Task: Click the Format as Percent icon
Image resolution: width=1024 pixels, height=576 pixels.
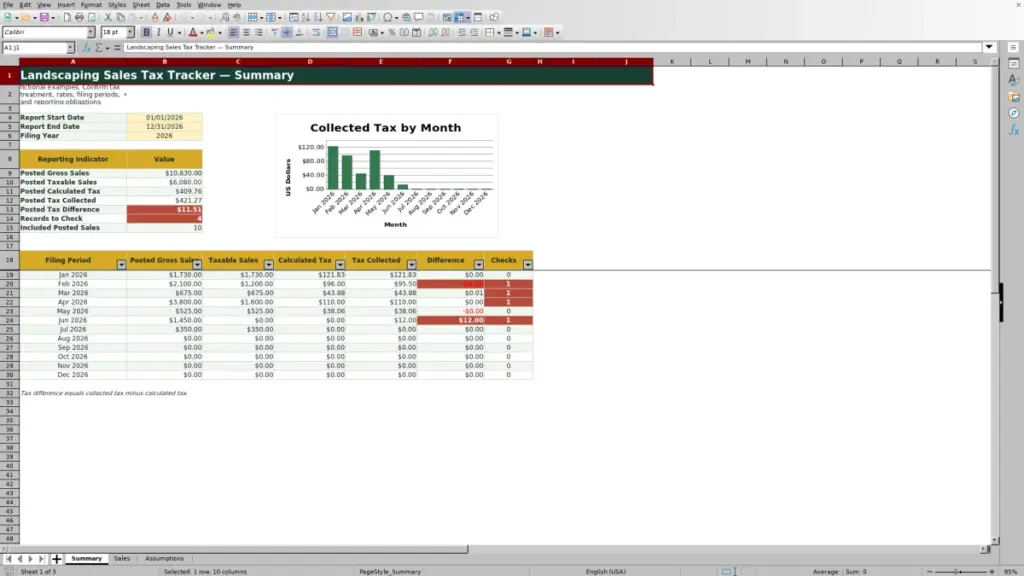Action: (x=392, y=33)
